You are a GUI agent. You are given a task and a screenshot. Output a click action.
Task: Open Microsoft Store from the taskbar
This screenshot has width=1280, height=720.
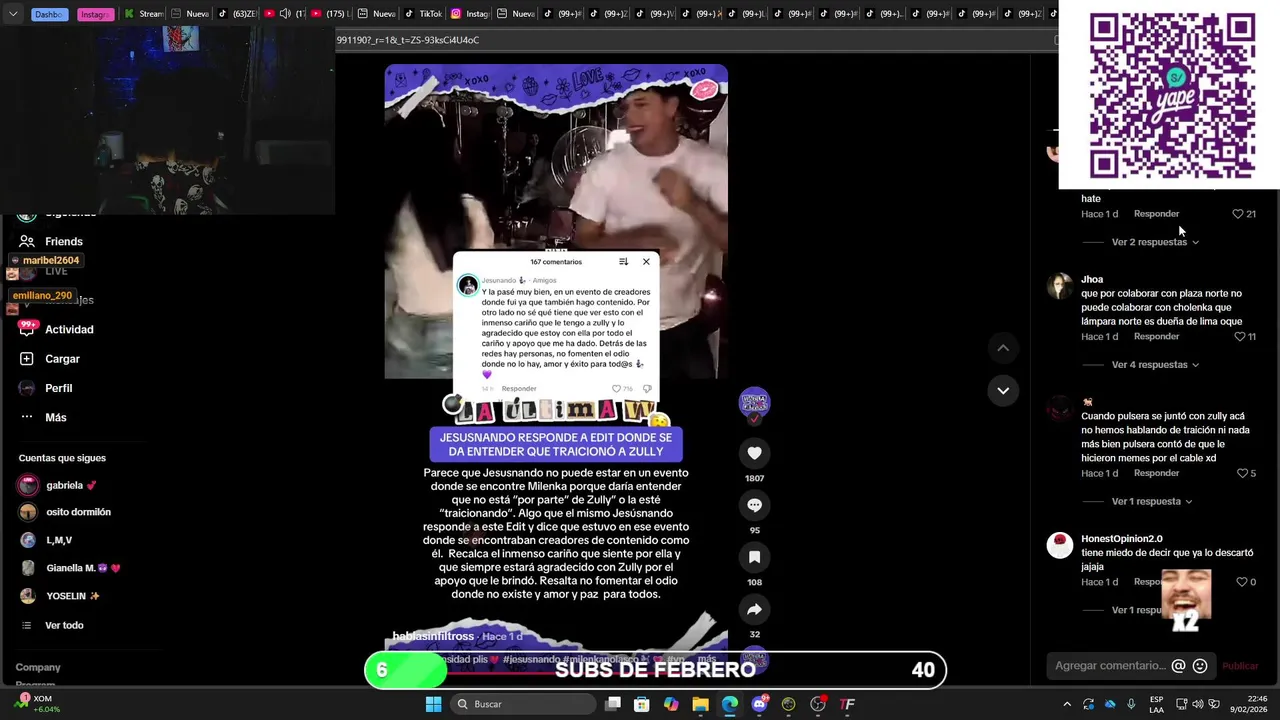[x=642, y=704]
